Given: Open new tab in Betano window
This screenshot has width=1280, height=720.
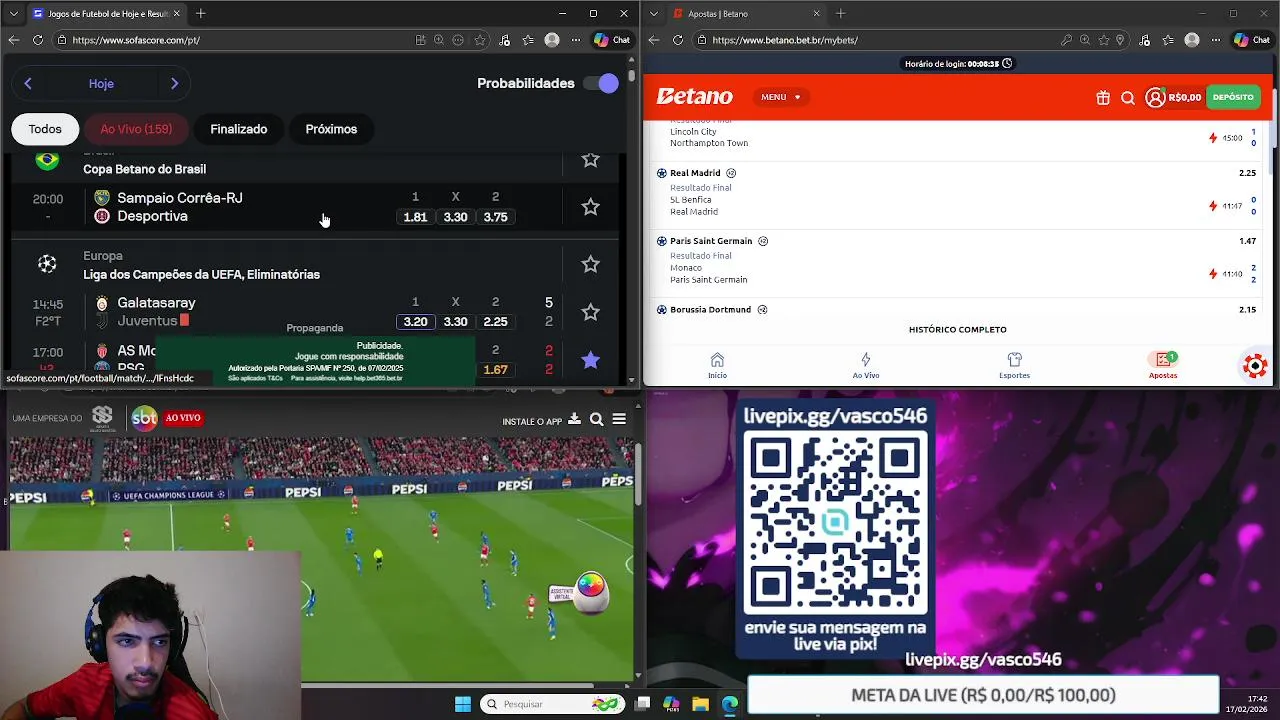Looking at the screenshot, I should [840, 13].
